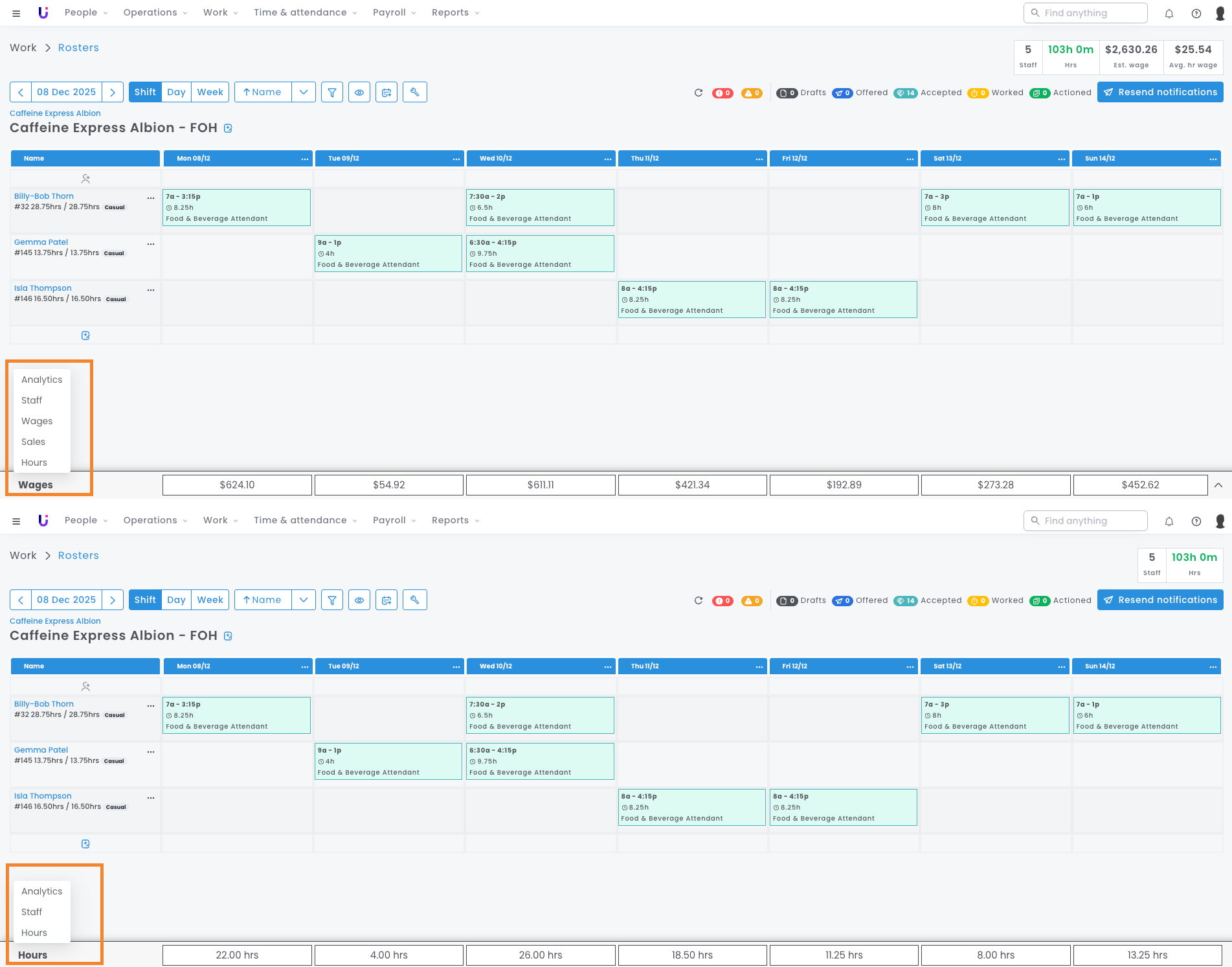
Task: Click the calendar icon in the lower roster toolbar
Action: pyautogui.click(x=386, y=600)
